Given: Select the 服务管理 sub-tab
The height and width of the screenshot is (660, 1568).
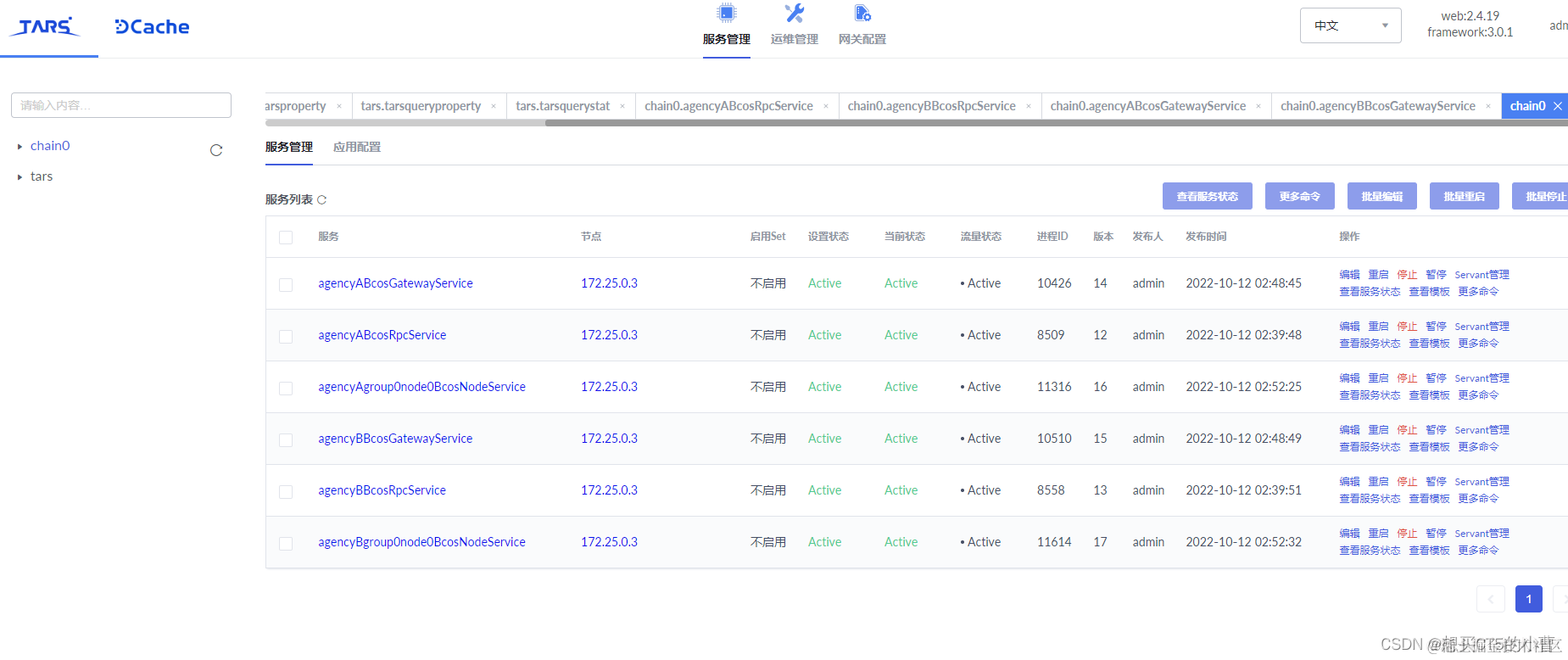Looking at the screenshot, I should [289, 148].
